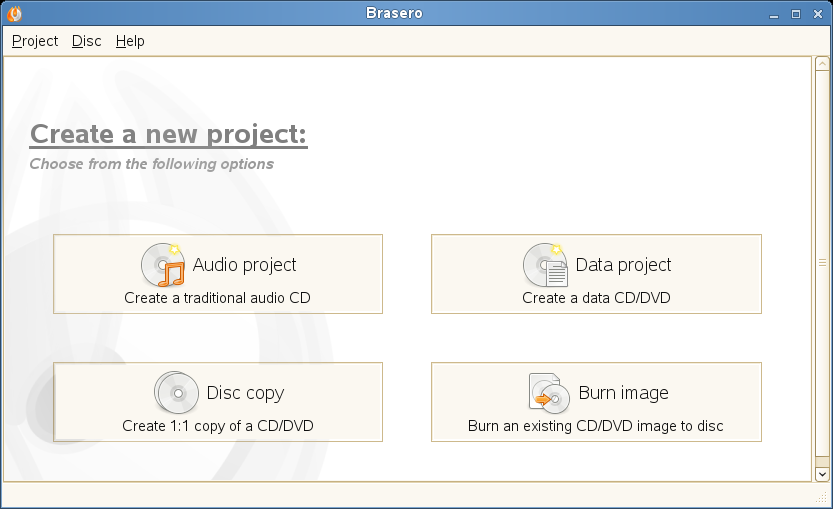Screen dimensions: 833x509
Task: Click the double disc copy icon
Action: 176,393
